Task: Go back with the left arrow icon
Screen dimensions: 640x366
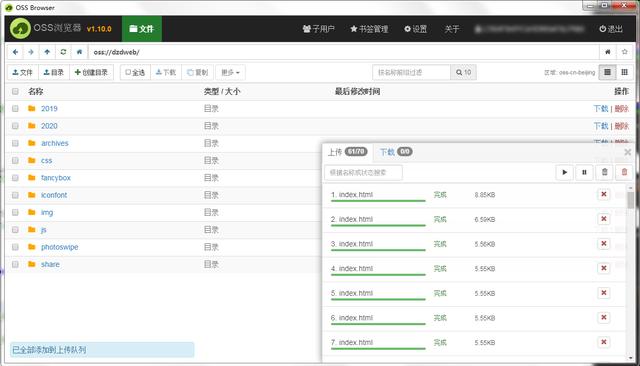Action: pyautogui.click(x=16, y=52)
